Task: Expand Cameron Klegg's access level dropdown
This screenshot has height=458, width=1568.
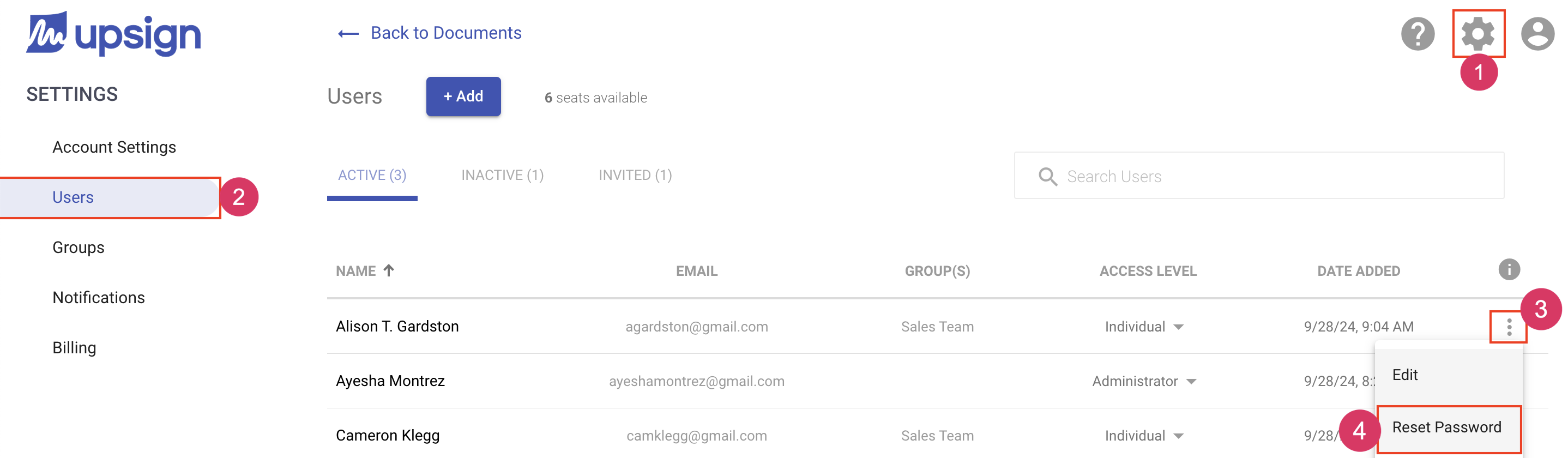Action: tap(1178, 436)
